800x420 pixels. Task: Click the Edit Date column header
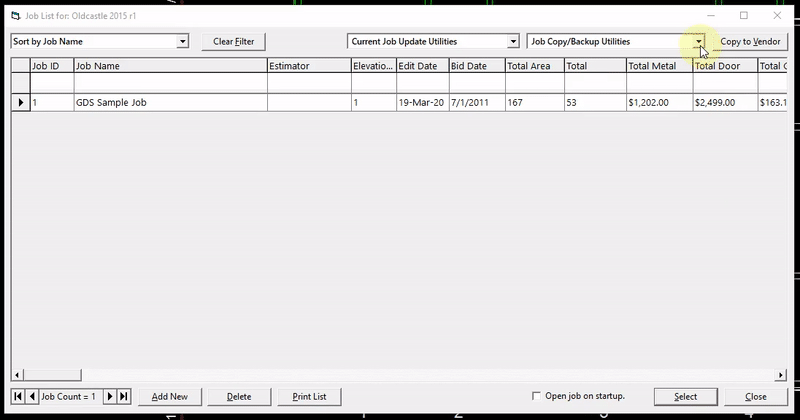click(x=422, y=66)
